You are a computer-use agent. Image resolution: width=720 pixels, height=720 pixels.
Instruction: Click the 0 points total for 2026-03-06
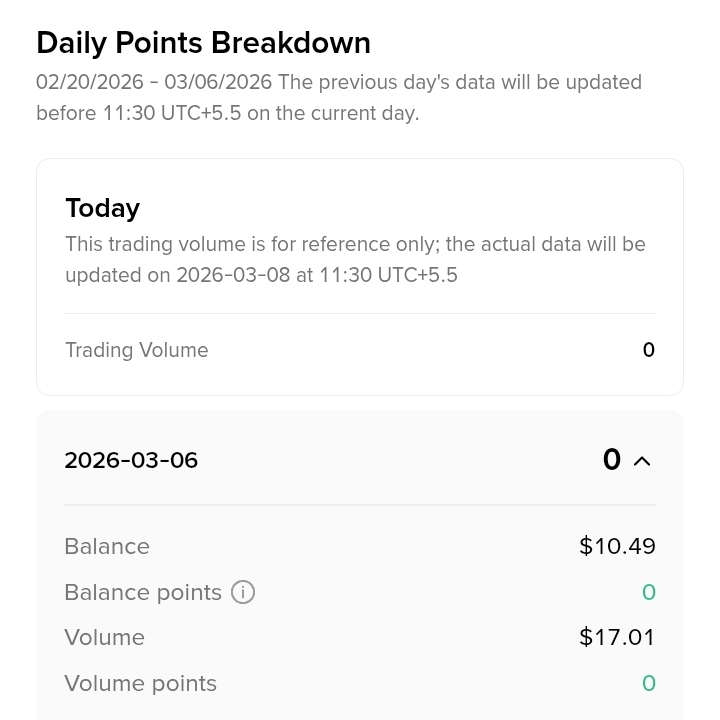[x=612, y=460]
